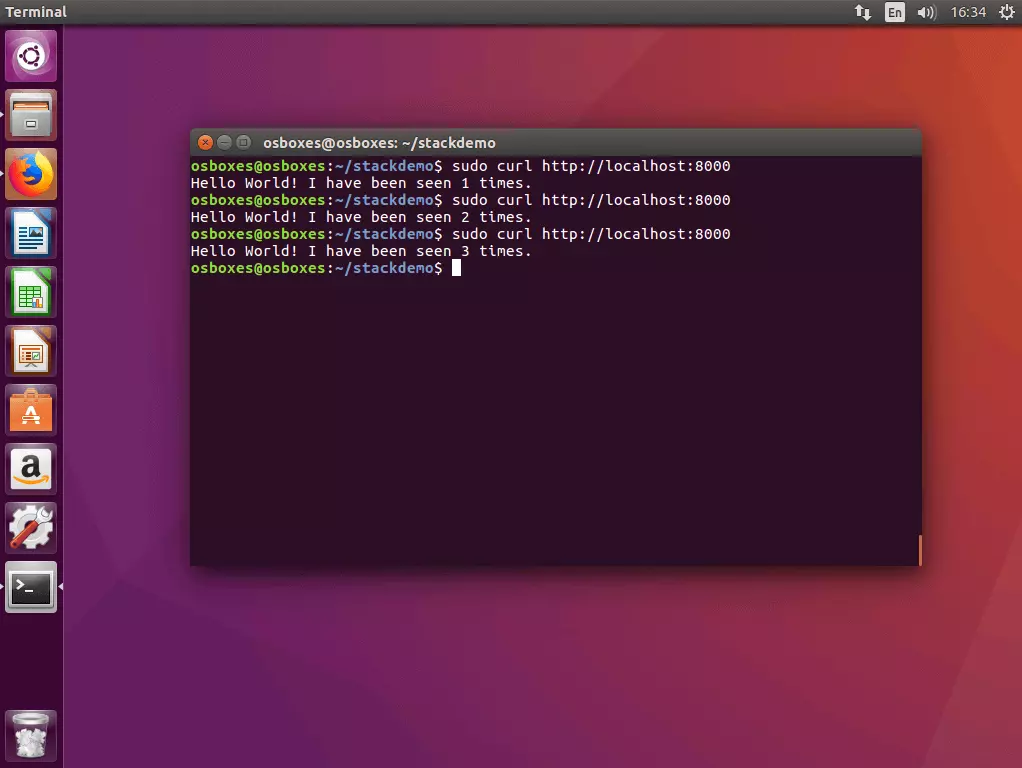Viewport: 1022px width, 768px height.
Task: Open the Trash in the launcher
Action: (31, 737)
